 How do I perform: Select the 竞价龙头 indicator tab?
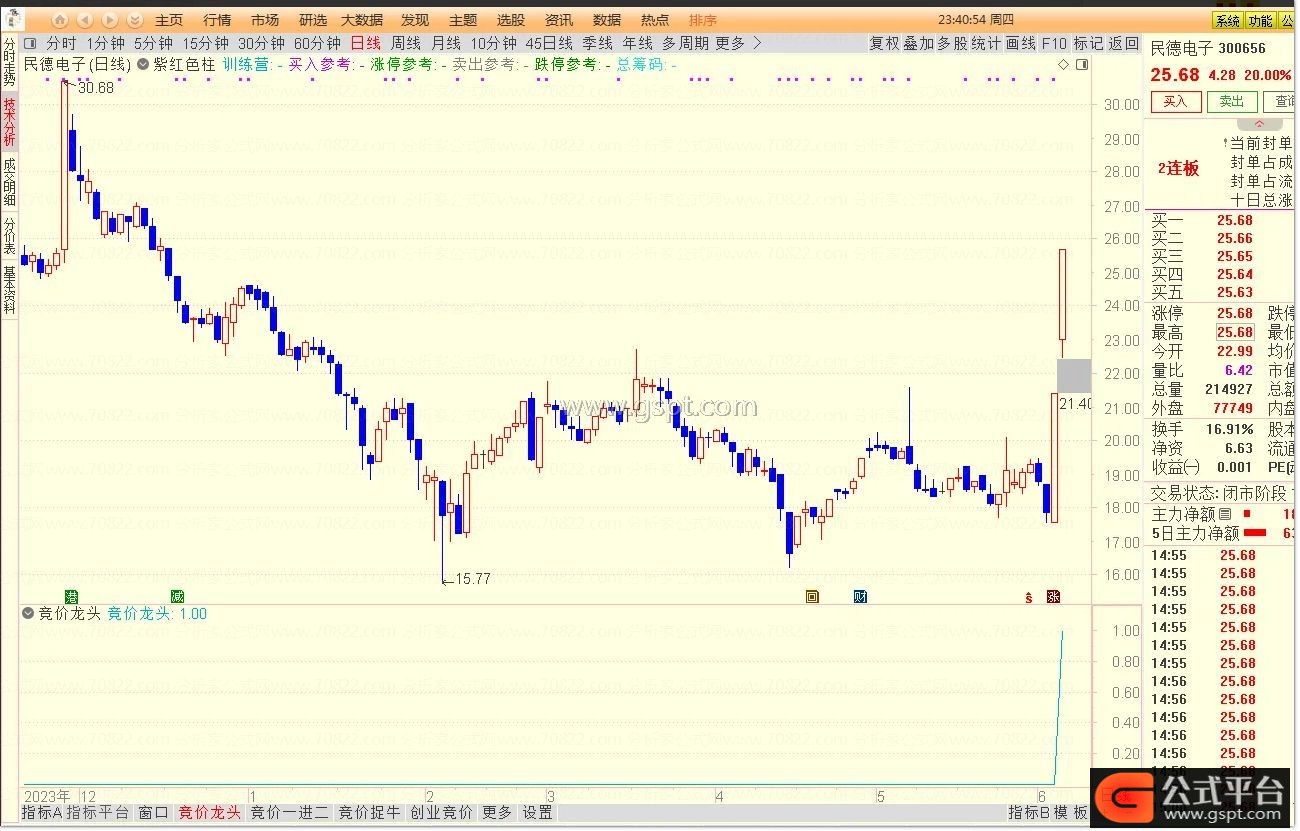(210, 812)
